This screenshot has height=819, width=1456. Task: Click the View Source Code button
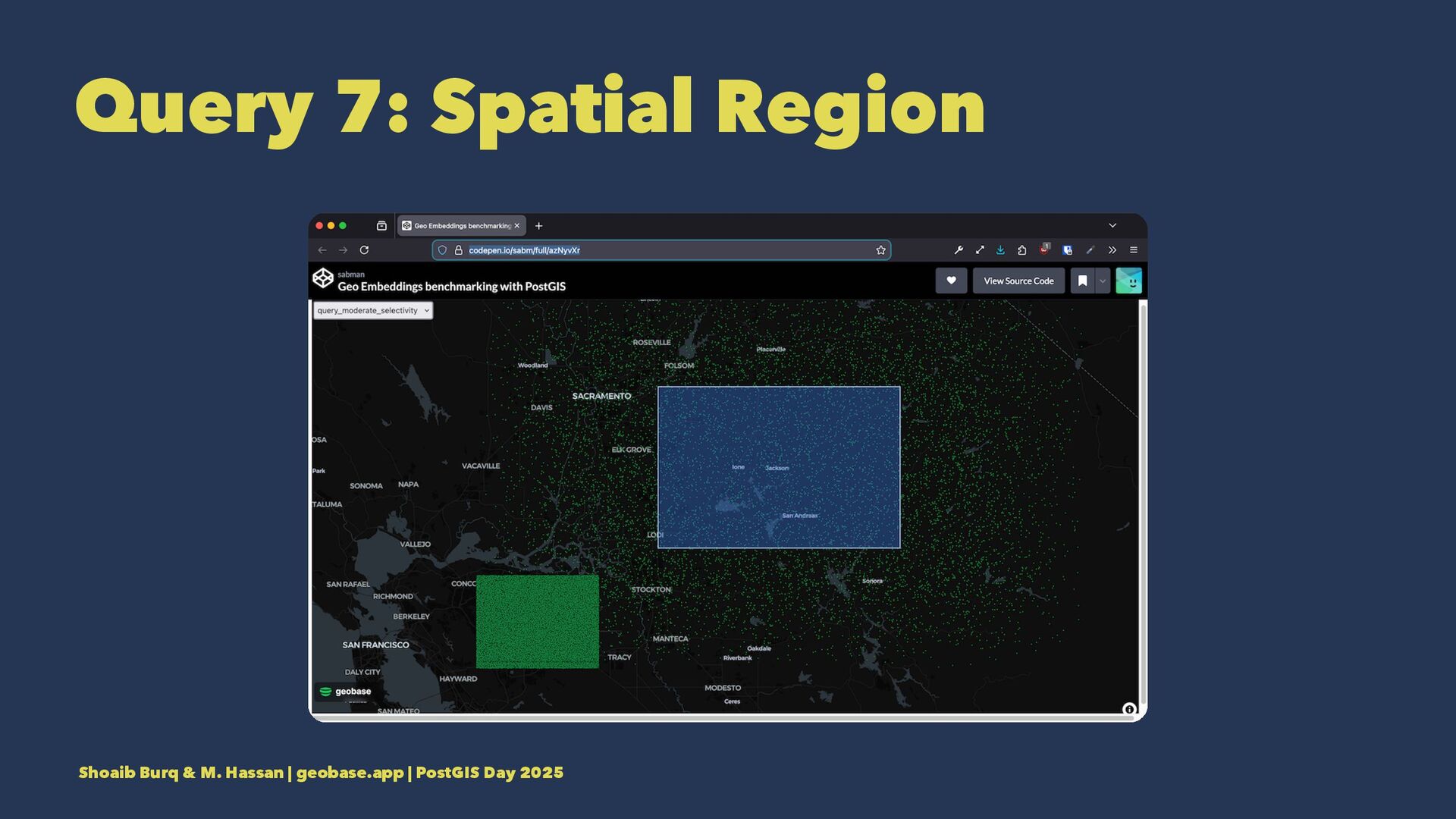1018,281
